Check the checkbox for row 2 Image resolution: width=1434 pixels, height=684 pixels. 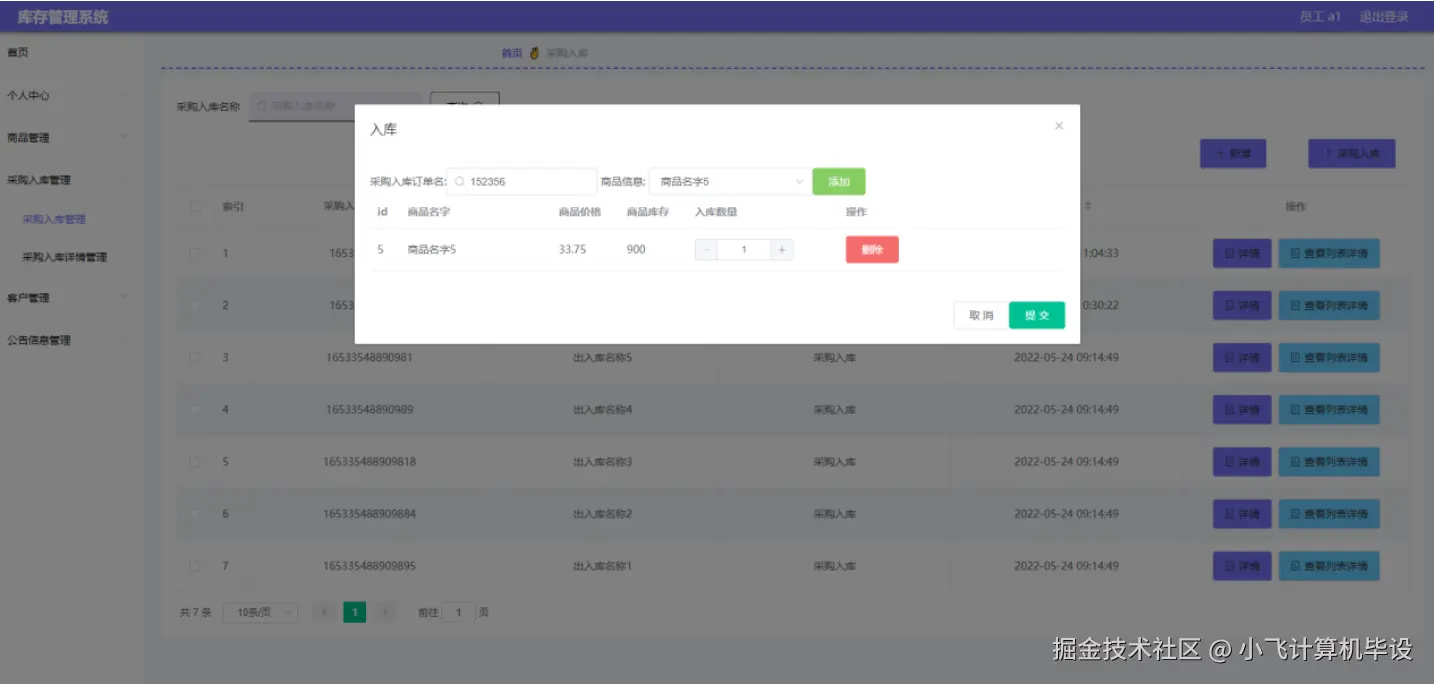coord(196,305)
